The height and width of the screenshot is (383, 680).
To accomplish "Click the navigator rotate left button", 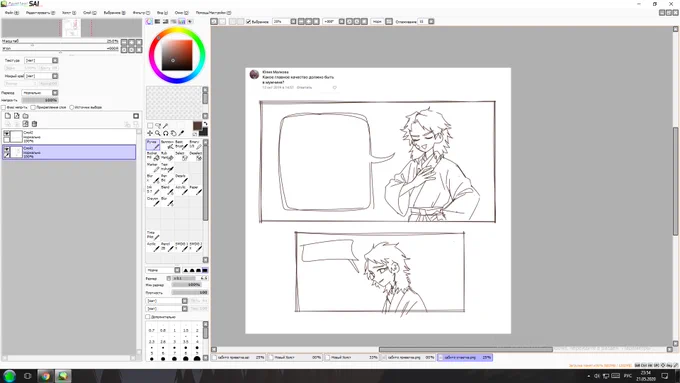I will tap(124, 49).
